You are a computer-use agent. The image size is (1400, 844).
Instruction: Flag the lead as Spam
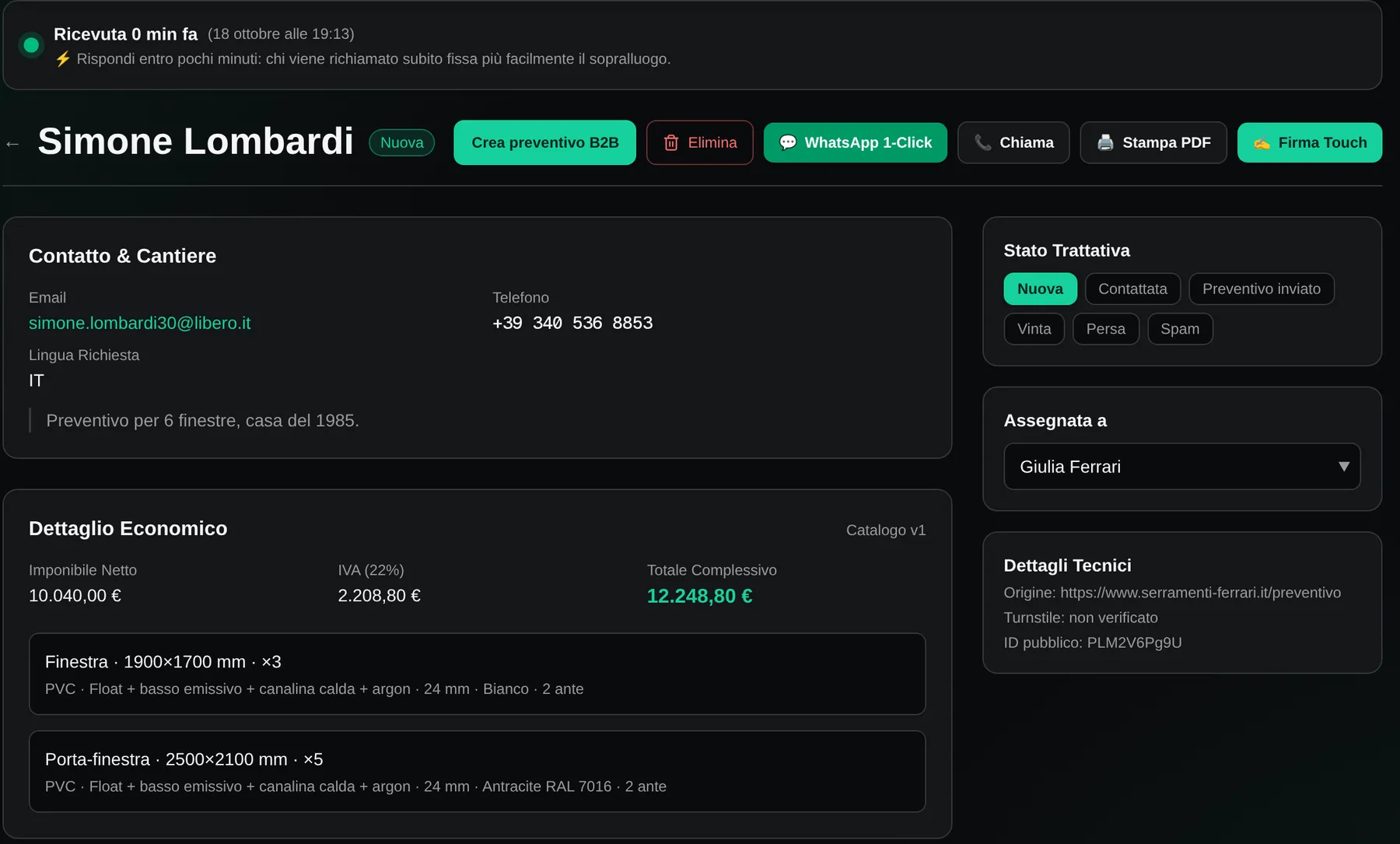click(1180, 329)
